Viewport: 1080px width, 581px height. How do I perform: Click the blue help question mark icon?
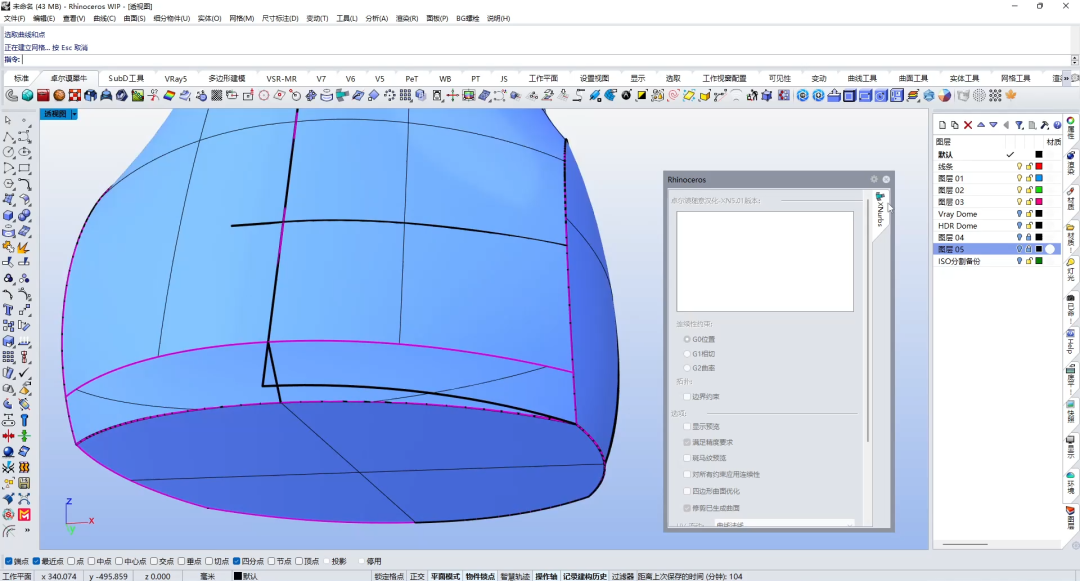point(1057,125)
